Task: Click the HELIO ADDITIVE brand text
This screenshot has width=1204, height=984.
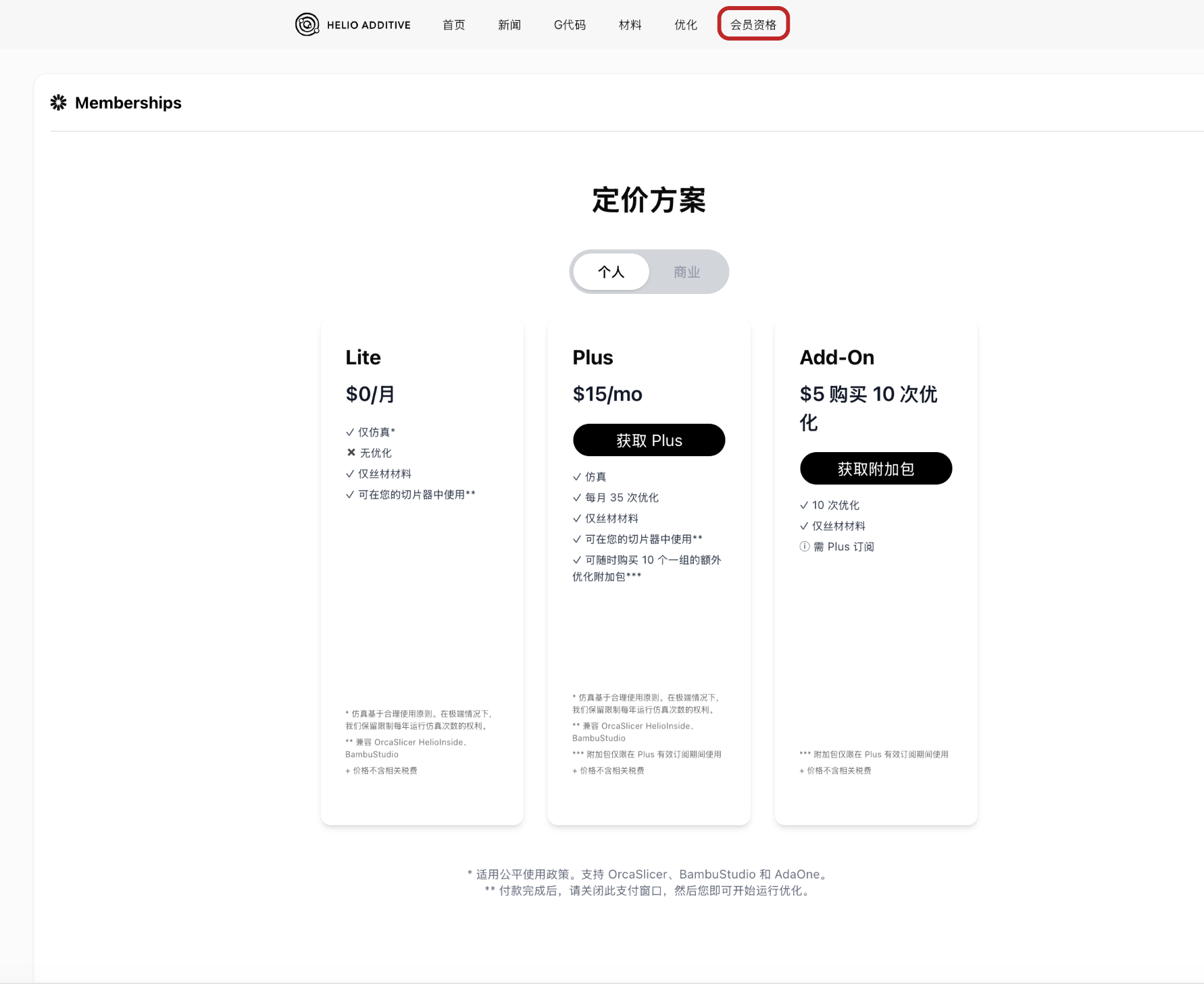Action: pos(369,25)
